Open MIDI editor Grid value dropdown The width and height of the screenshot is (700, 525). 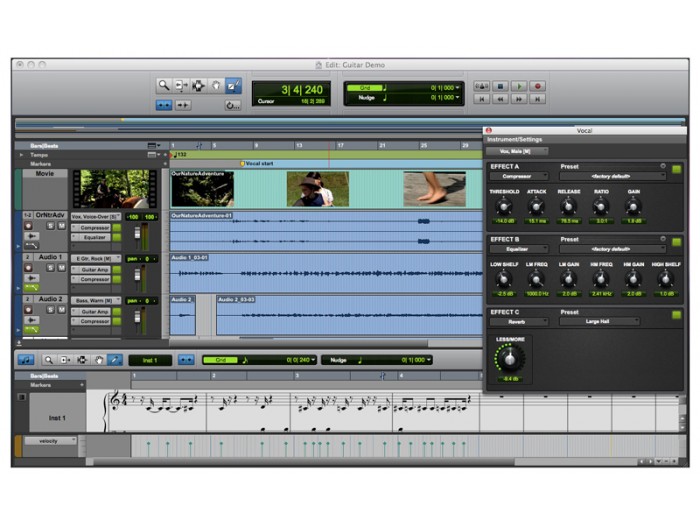(x=313, y=360)
